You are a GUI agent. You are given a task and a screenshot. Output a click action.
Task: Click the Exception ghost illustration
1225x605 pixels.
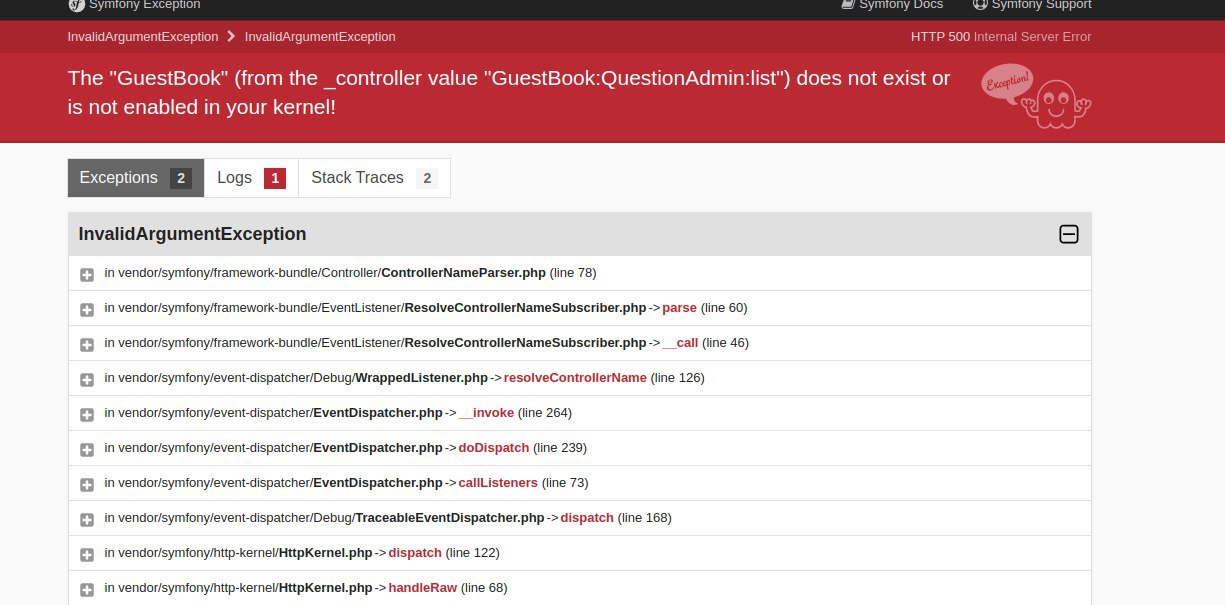click(x=1036, y=96)
